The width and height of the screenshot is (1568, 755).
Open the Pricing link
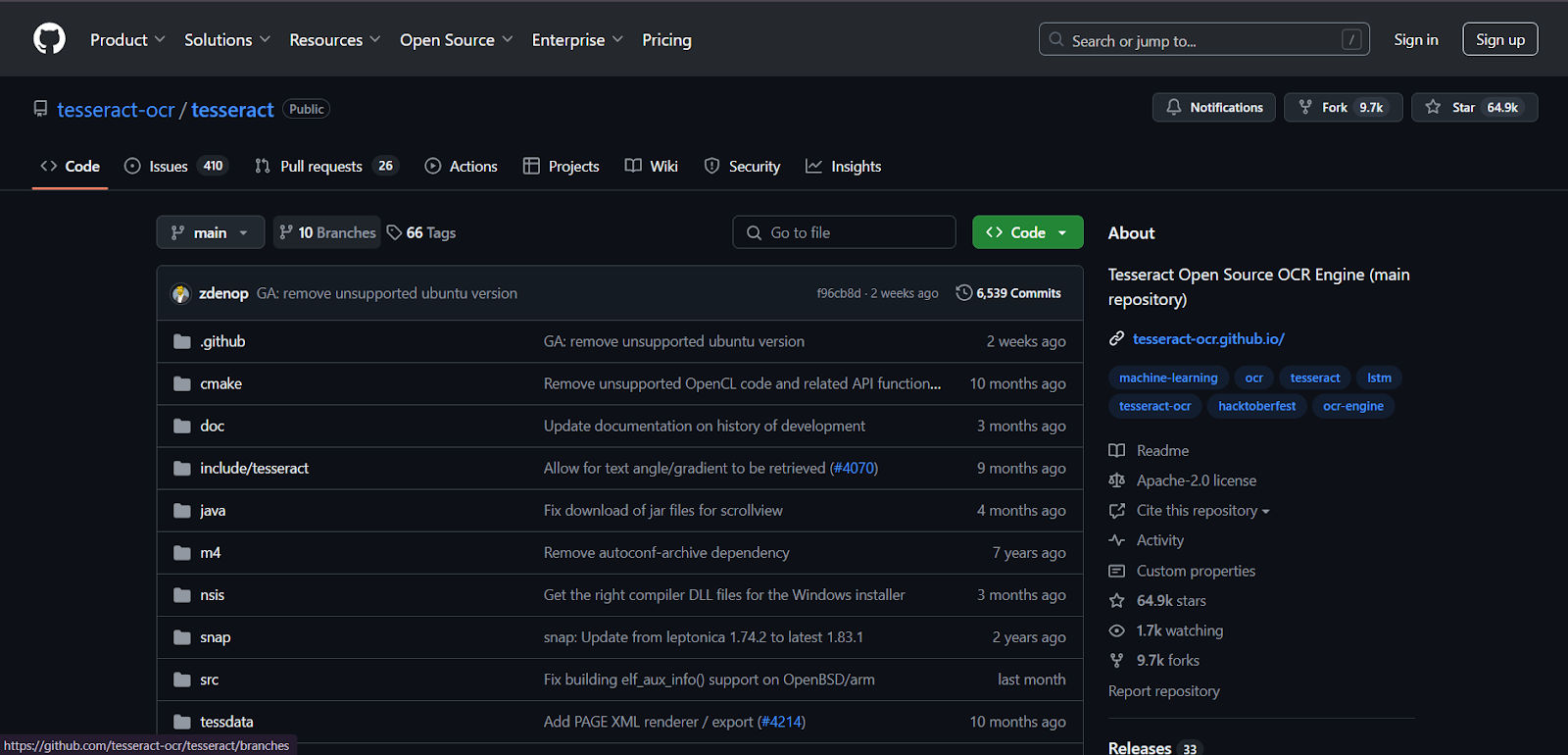[666, 40]
